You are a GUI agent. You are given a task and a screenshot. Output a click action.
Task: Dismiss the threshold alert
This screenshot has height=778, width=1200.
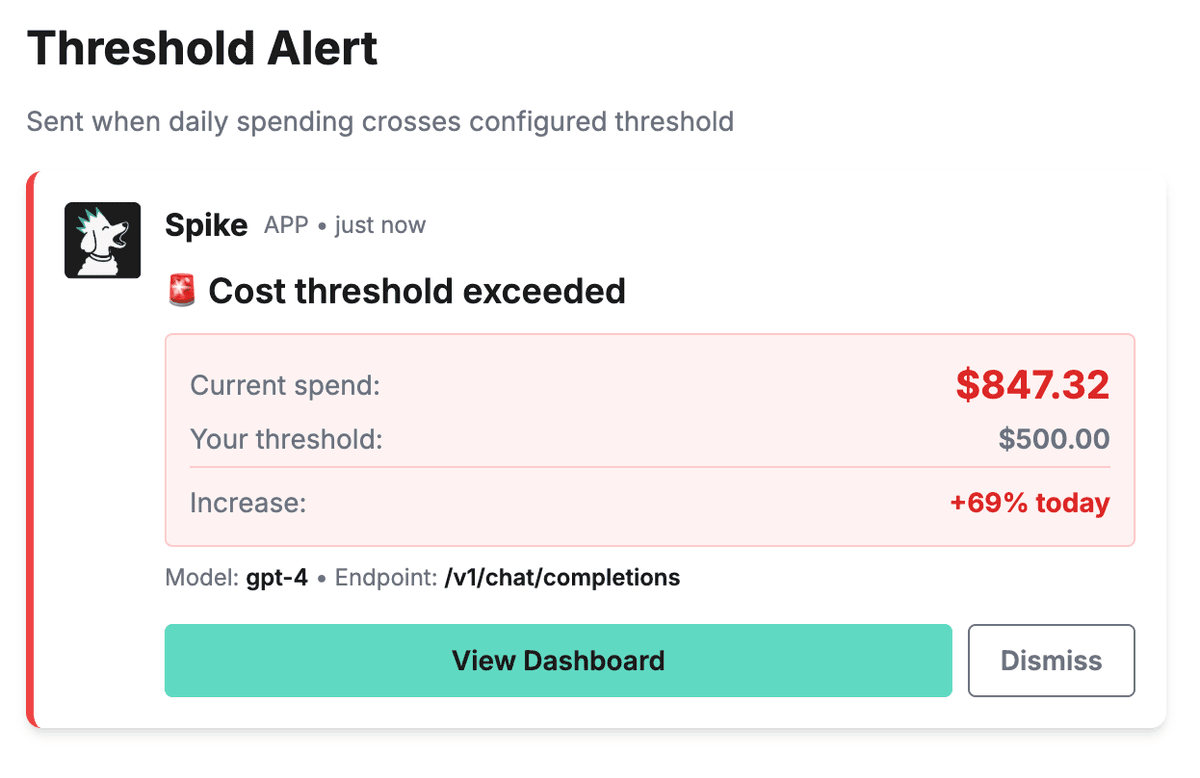click(1051, 660)
